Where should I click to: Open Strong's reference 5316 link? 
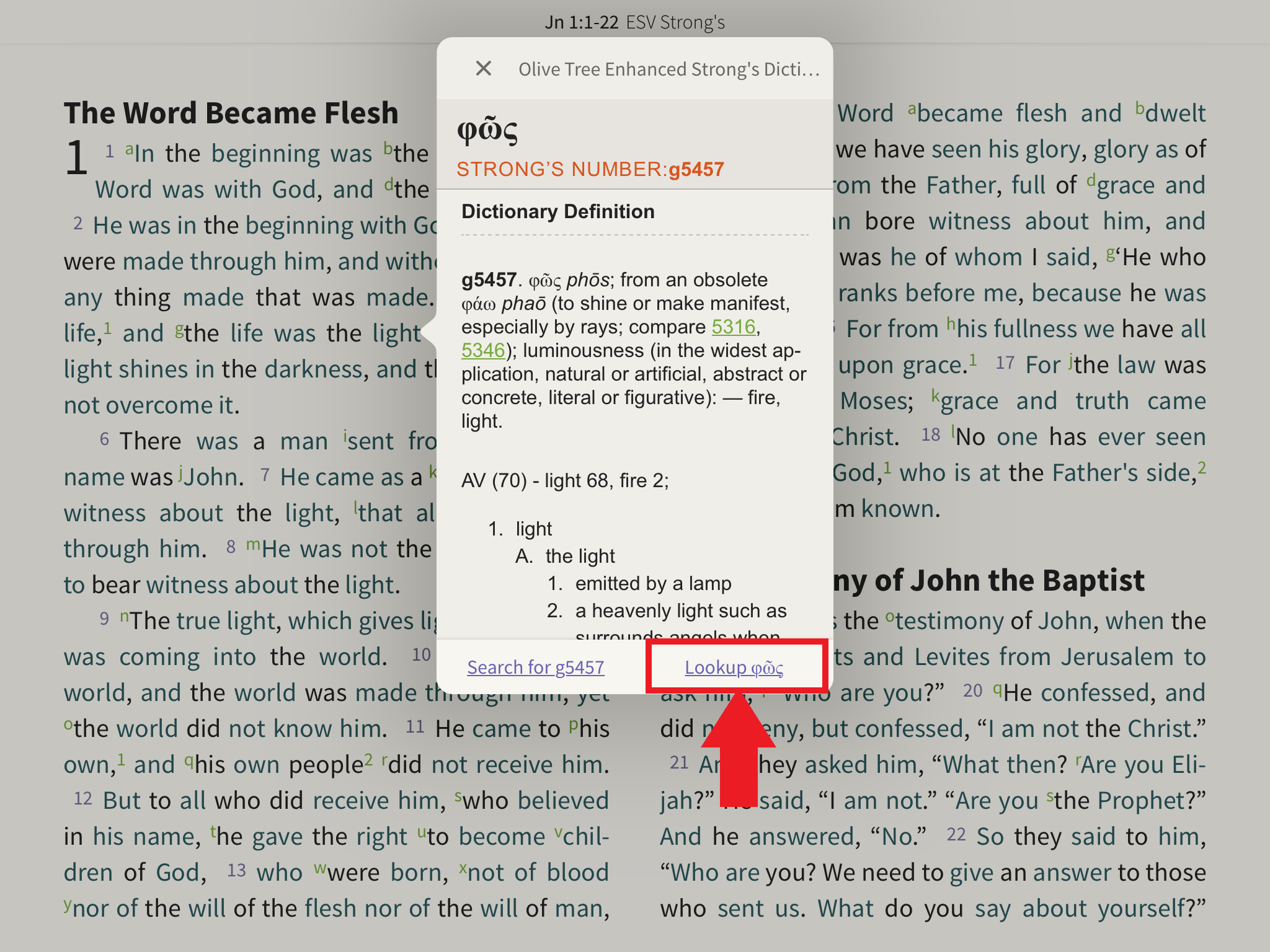coord(734,327)
